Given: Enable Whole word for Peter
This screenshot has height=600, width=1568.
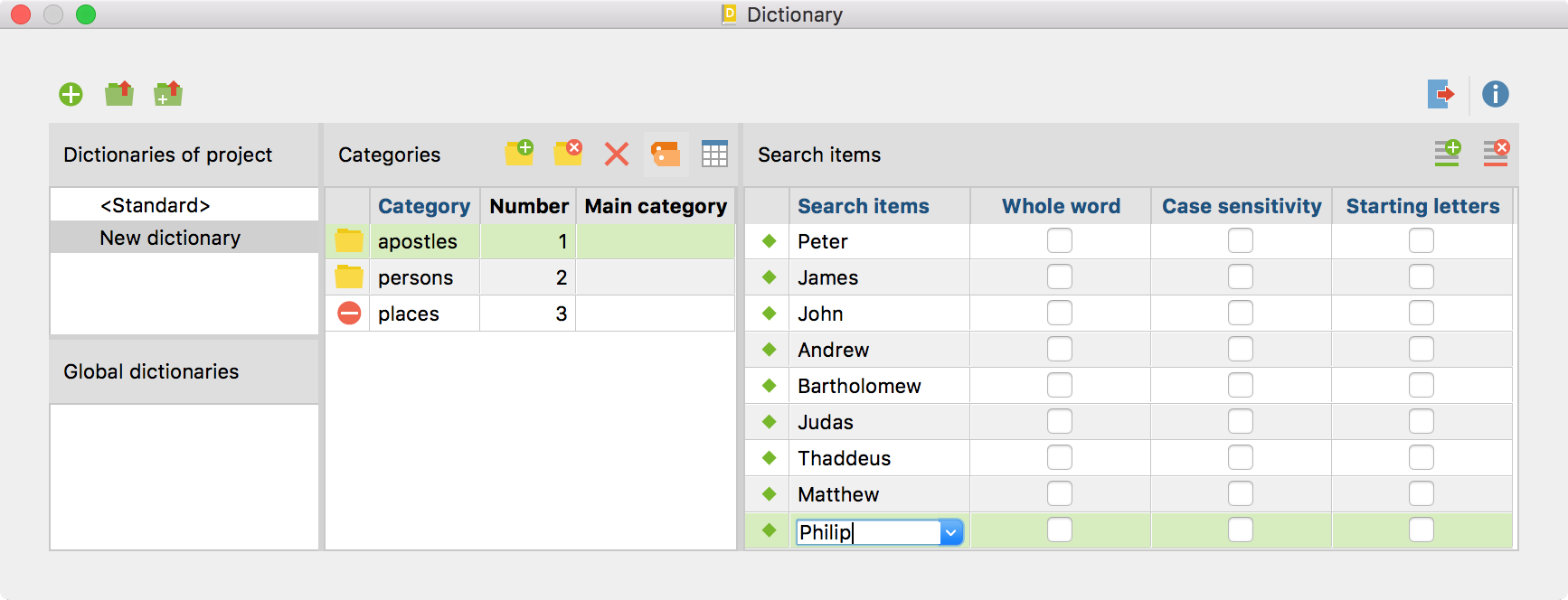Looking at the screenshot, I should 1060,240.
